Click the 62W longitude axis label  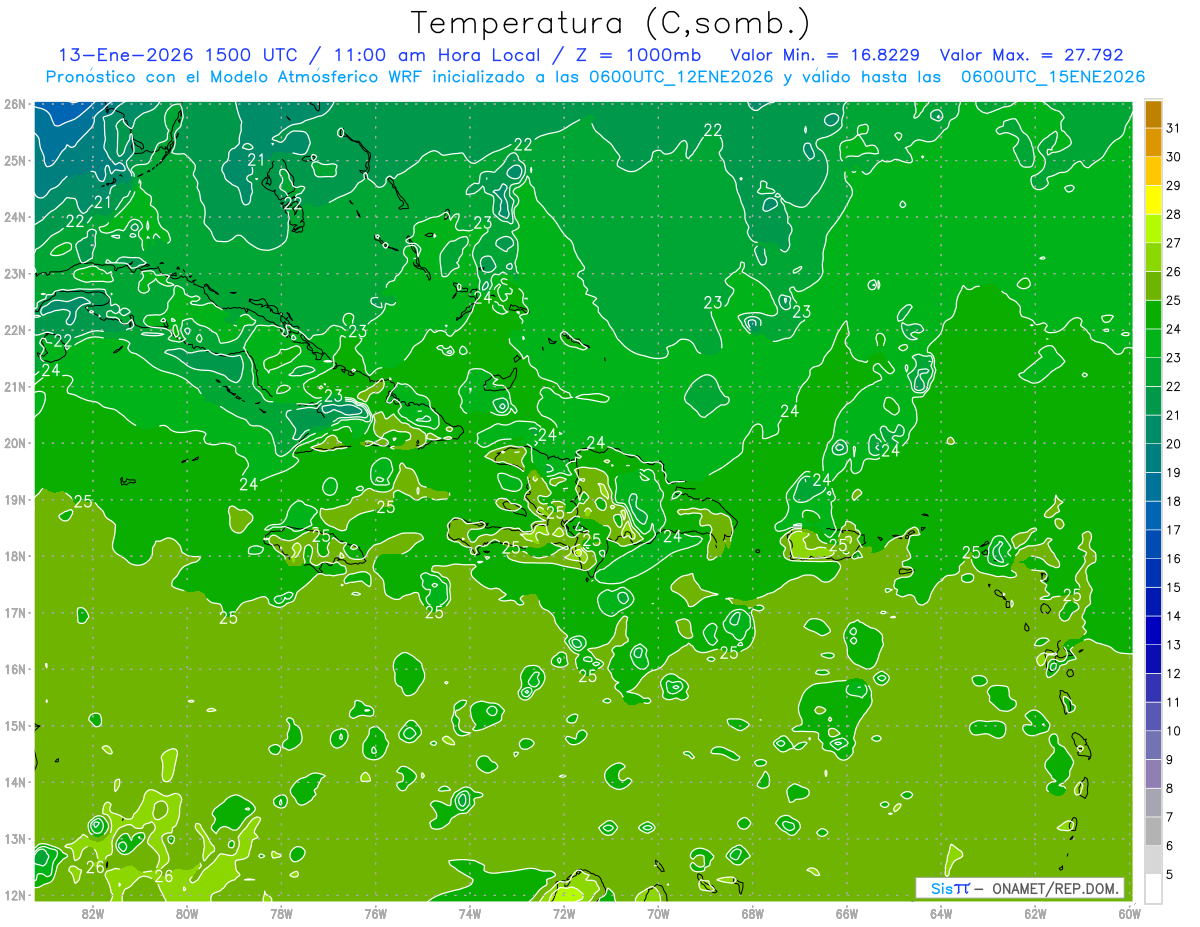point(1035,912)
